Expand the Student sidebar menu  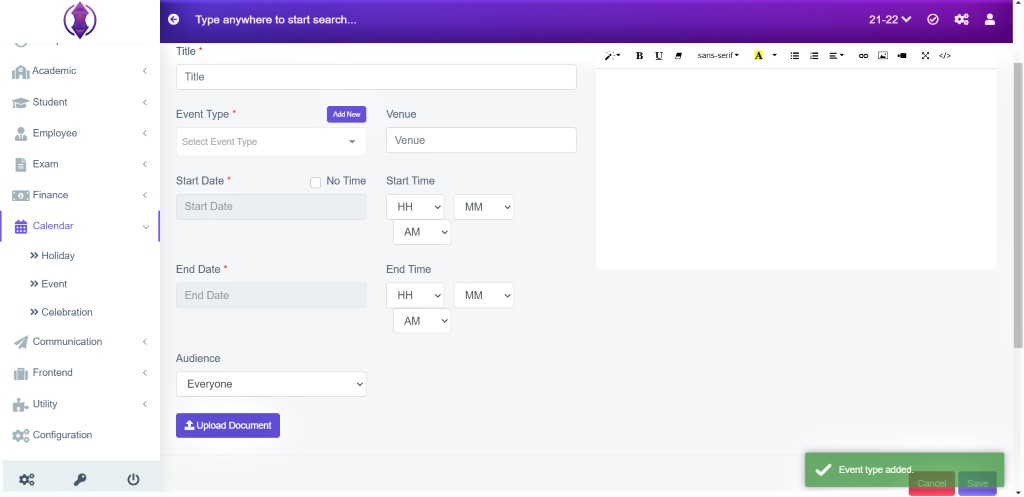pyautogui.click(x=80, y=103)
